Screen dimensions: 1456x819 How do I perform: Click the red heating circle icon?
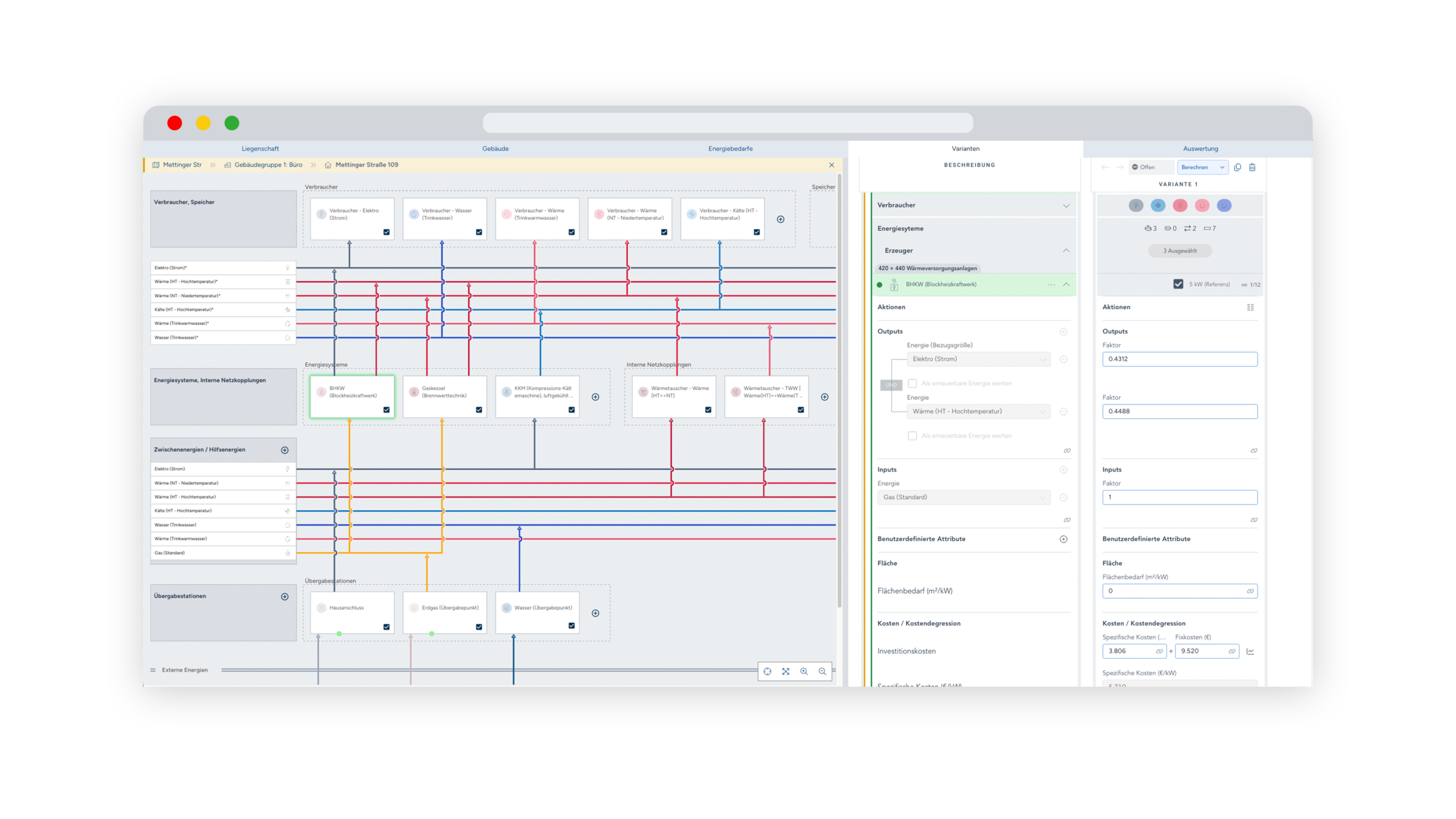point(1180,205)
